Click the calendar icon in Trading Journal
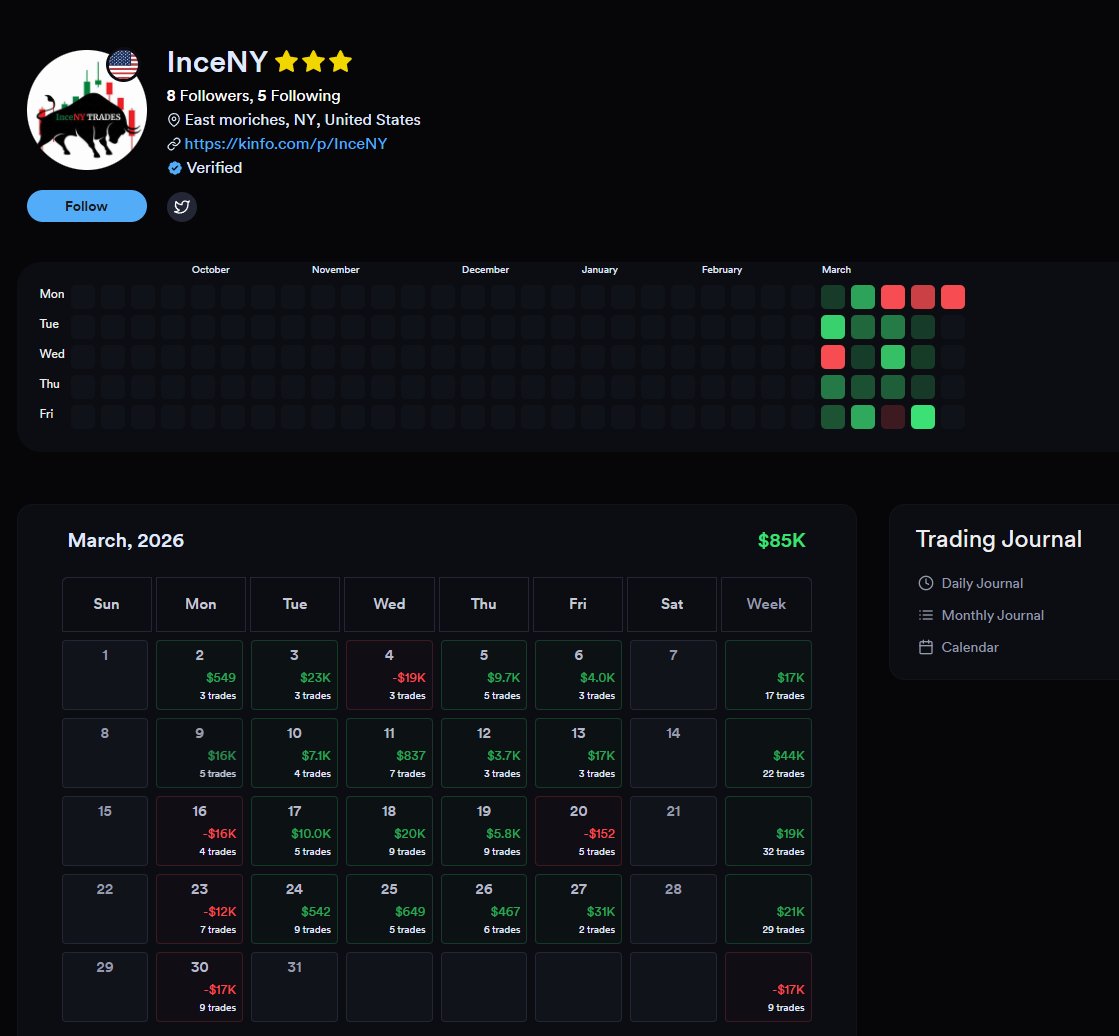The image size is (1119, 1036). tap(926, 647)
